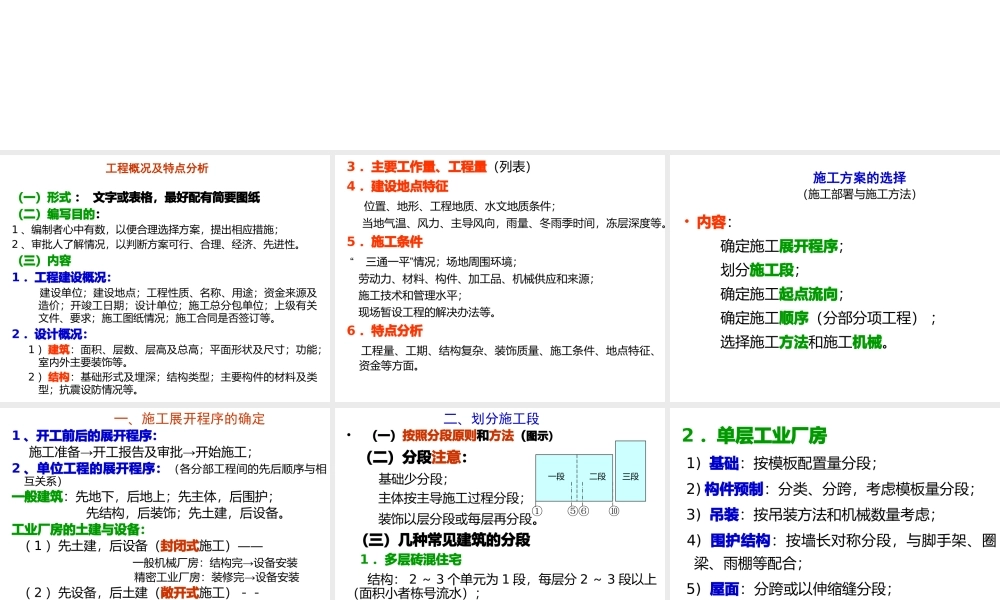Click the heading （三）几种常见建筑的分段
Image resolution: width=1000 pixels, height=600 pixels.
click(446, 540)
